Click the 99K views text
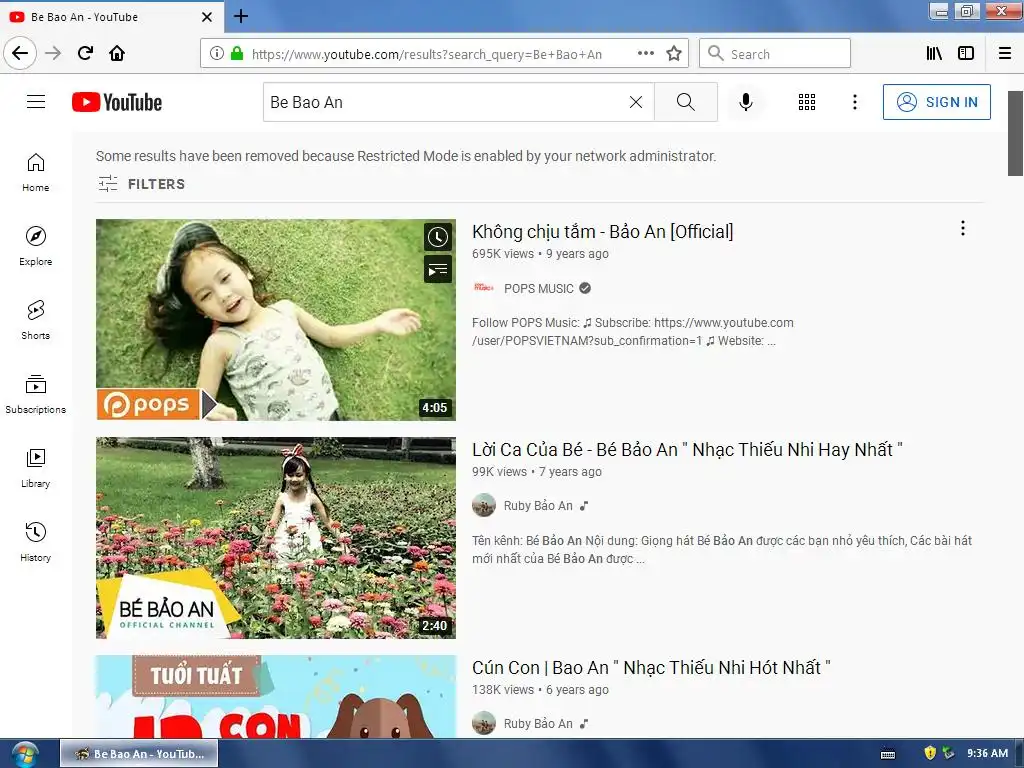The width and height of the screenshot is (1024, 768). click(500, 472)
